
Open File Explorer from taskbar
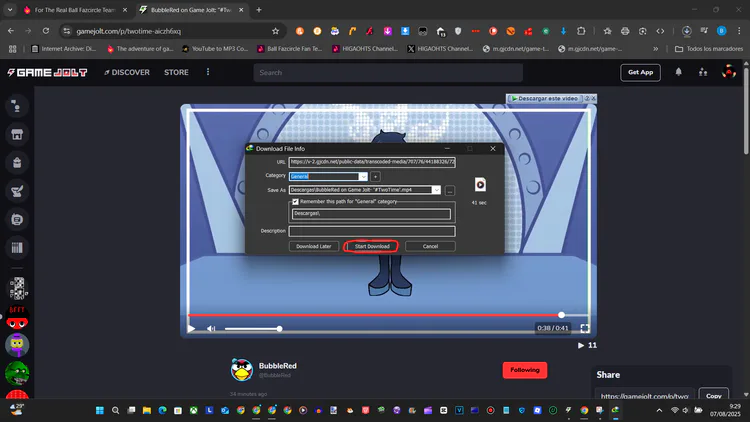click(x=147, y=411)
